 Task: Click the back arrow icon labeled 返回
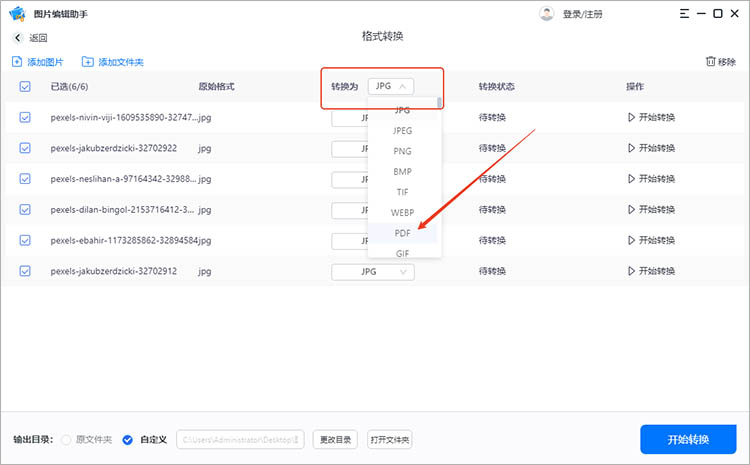pyautogui.click(x=18, y=38)
